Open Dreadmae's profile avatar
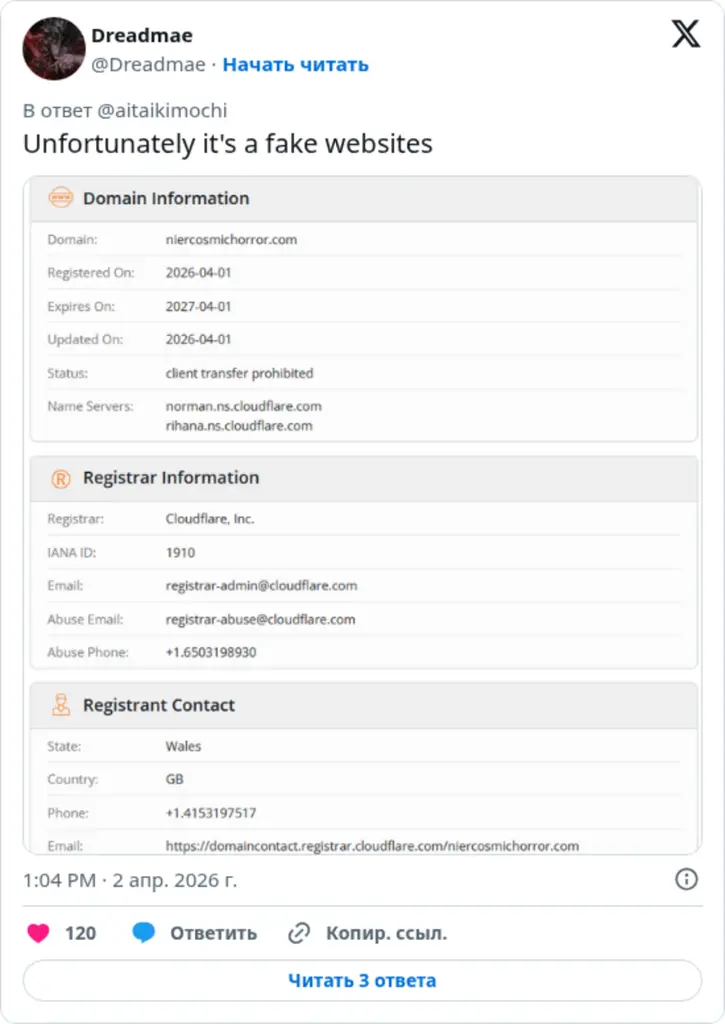The height and width of the screenshot is (1024, 725). coord(54,48)
